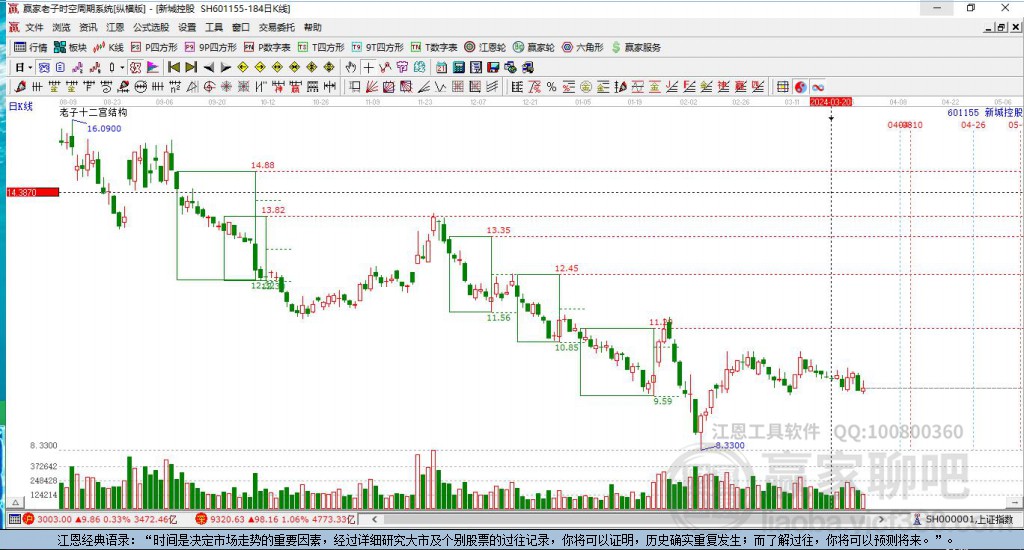Click the grid table icon
The height and width of the screenshot is (550, 1024).
tap(782, 87)
